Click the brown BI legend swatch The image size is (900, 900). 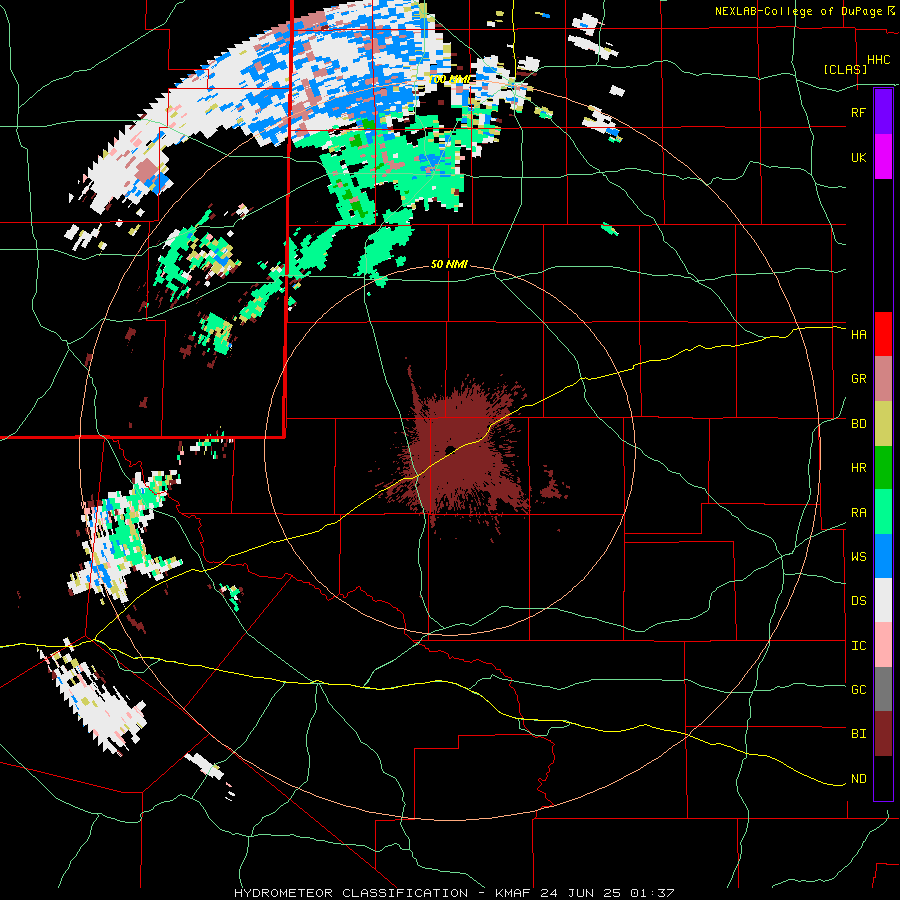point(883,734)
